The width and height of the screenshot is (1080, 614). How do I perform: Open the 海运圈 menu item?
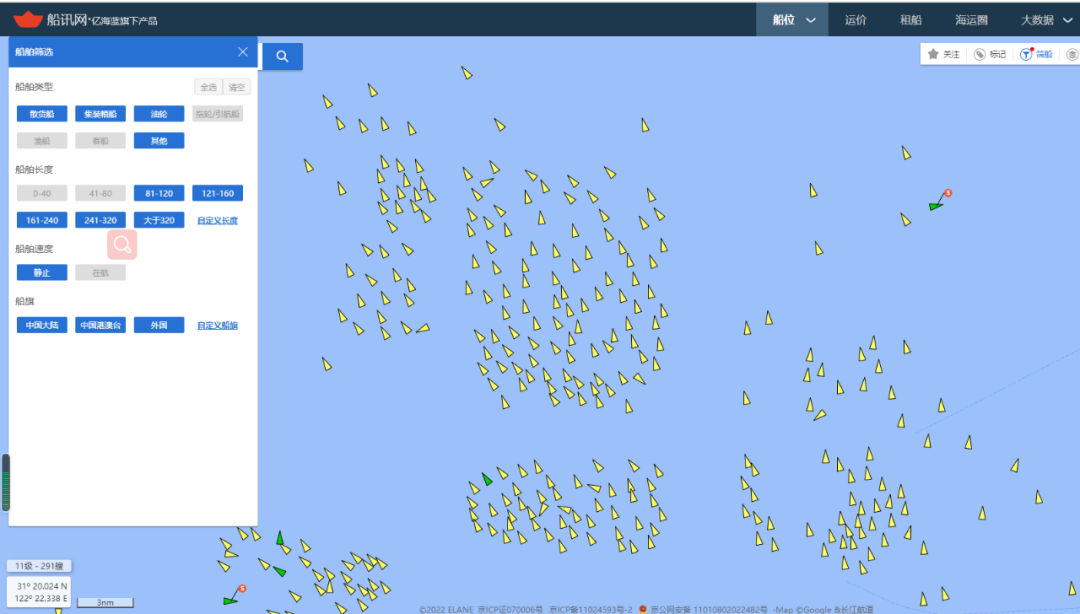tap(970, 19)
